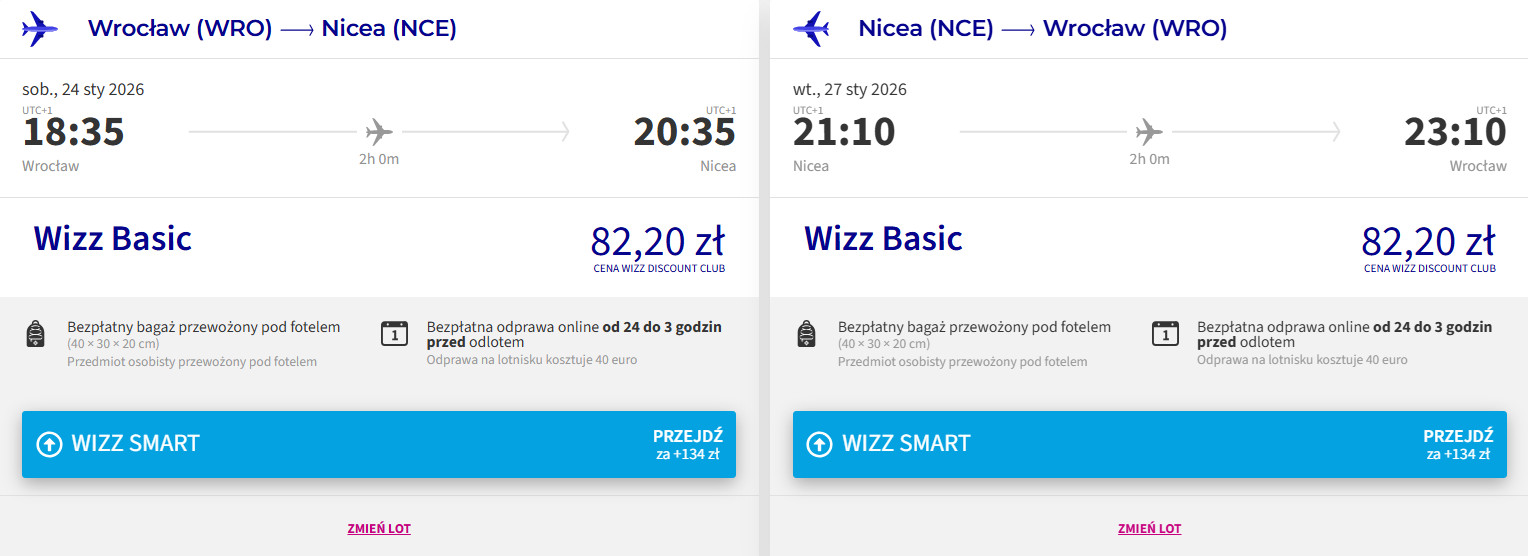This screenshot has width=1528, height=556.
Task: Click the Wrocław (WRO) → Nicea (NCE) route heading
Action: click(x=272, y=29)
